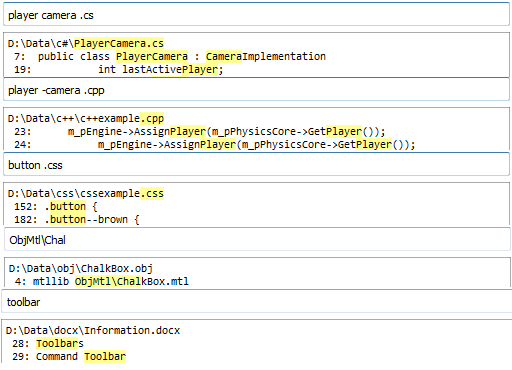Open result path D:\Data\c++\c++example.cpp
This screenshot has height=370, width=512.
tap(86, 119)
